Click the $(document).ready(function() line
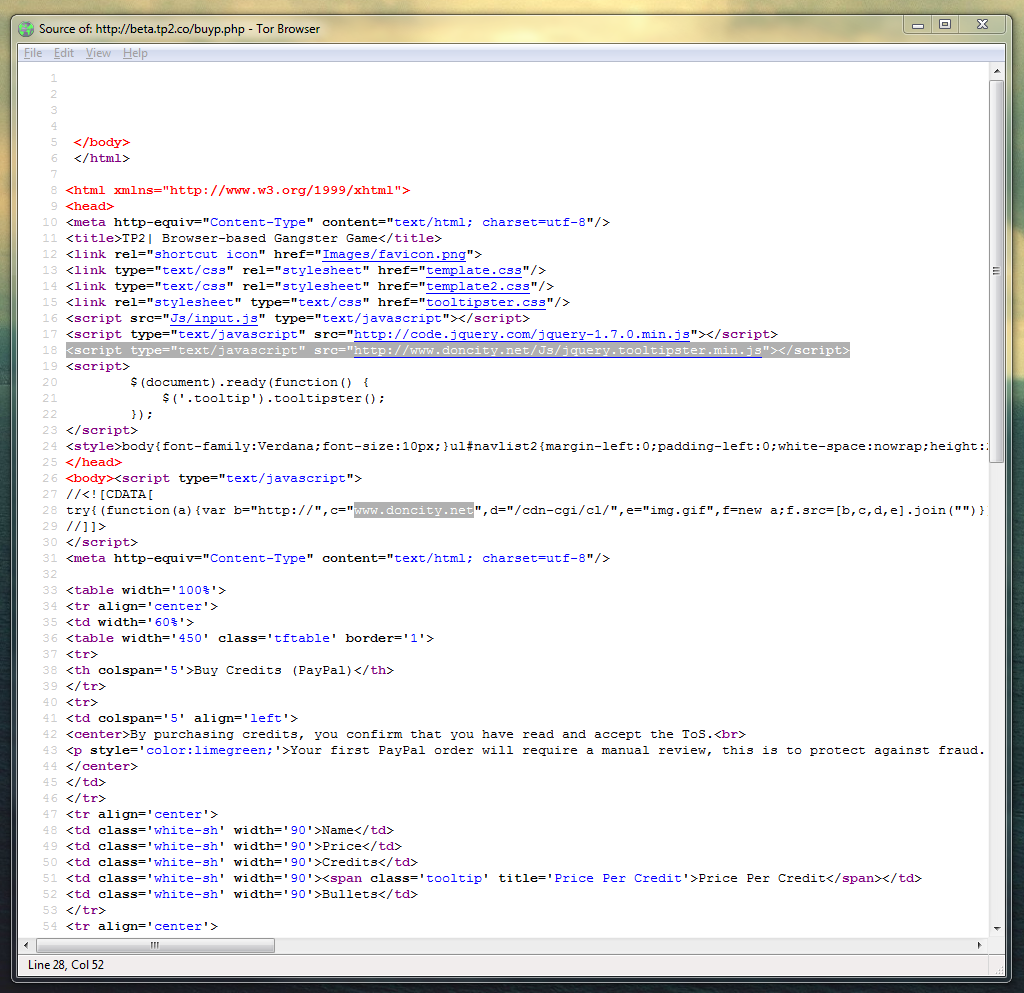 pos(249,382)
